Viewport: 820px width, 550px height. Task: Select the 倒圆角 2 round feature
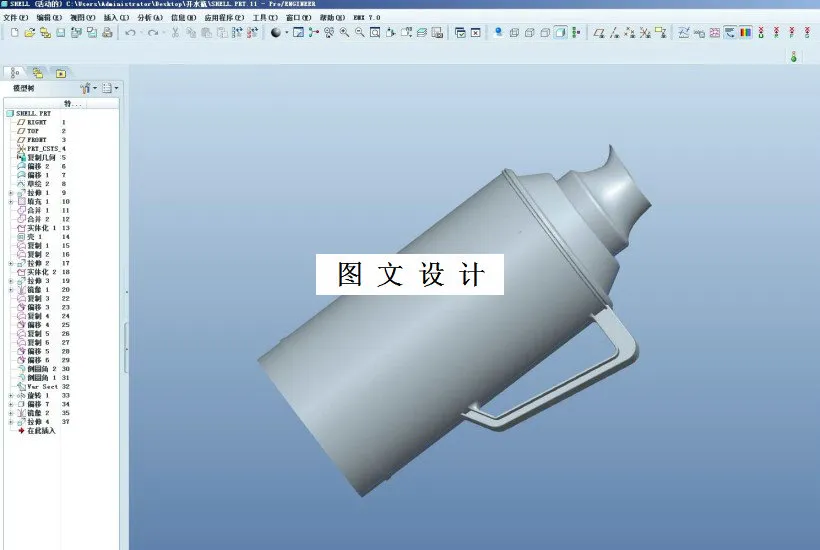coord(37,369)
